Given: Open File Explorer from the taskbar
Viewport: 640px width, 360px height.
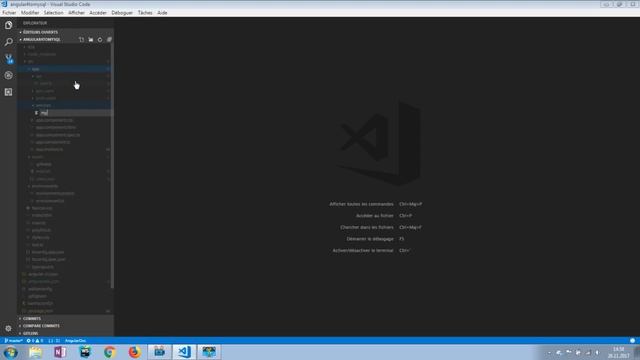Looking at the screenshot, I should pyautogui.click(x=36, y=352).
